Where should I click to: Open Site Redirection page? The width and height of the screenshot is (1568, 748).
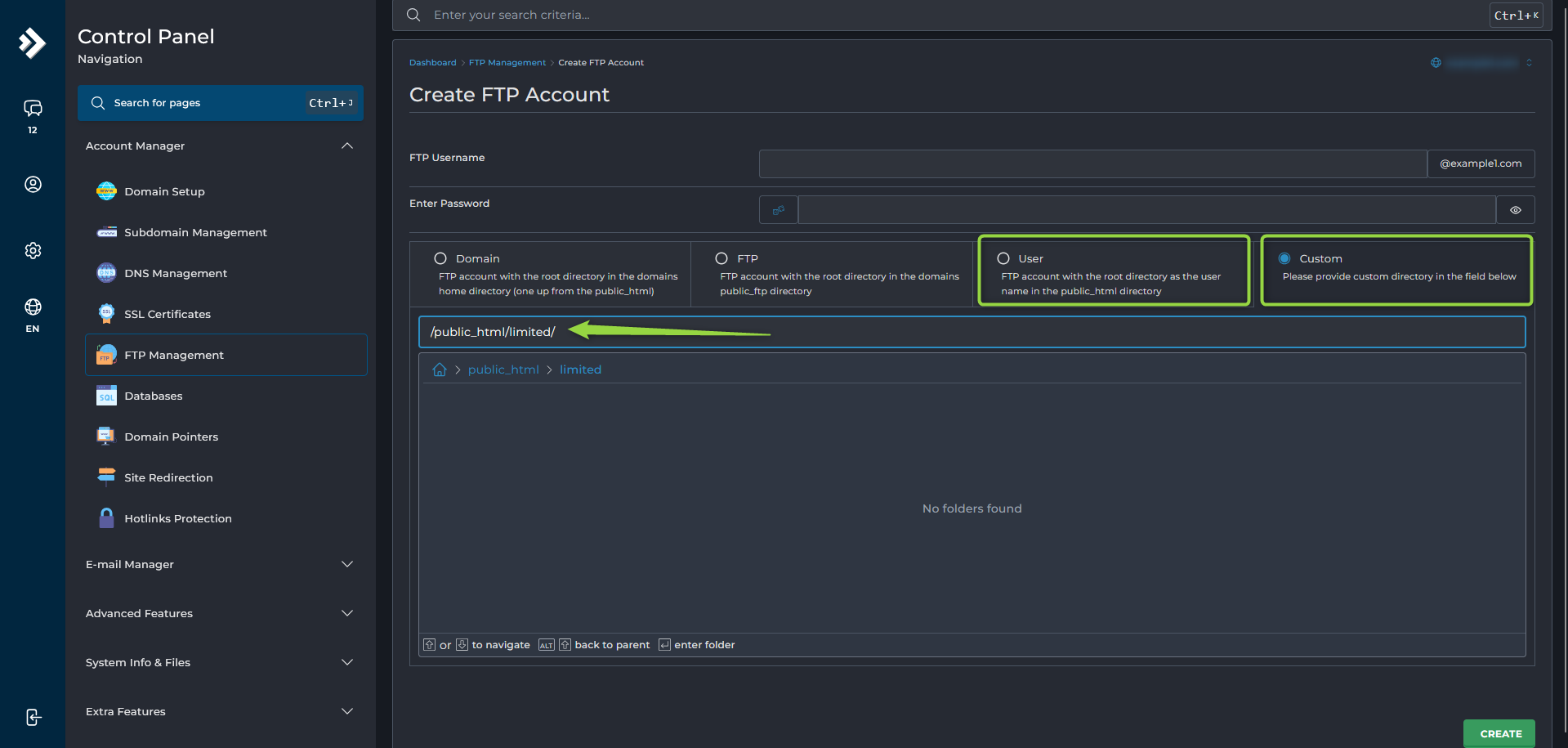(x=226, y=477)
